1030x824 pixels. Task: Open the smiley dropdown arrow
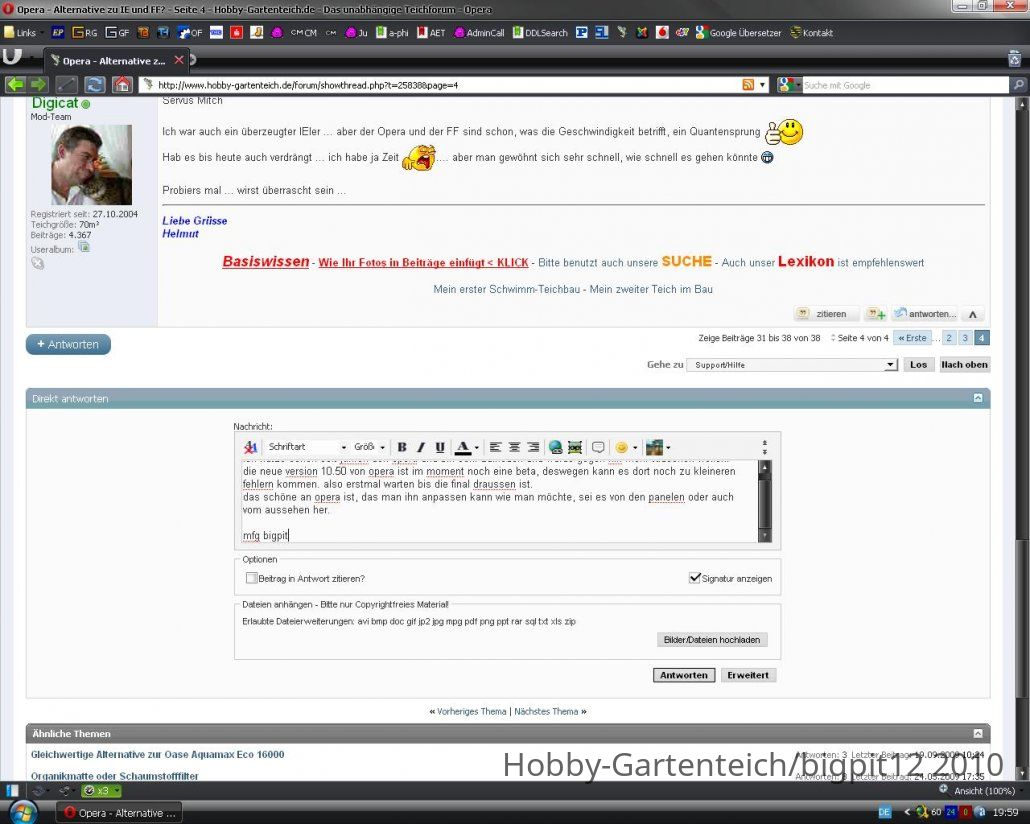pyautogui.click(x=635, y=448)
